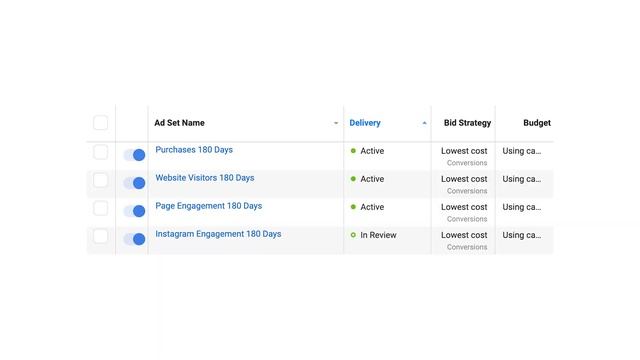Sort by the Delivery column header
Screen dimensions: 640x360
tap(365, 123)
